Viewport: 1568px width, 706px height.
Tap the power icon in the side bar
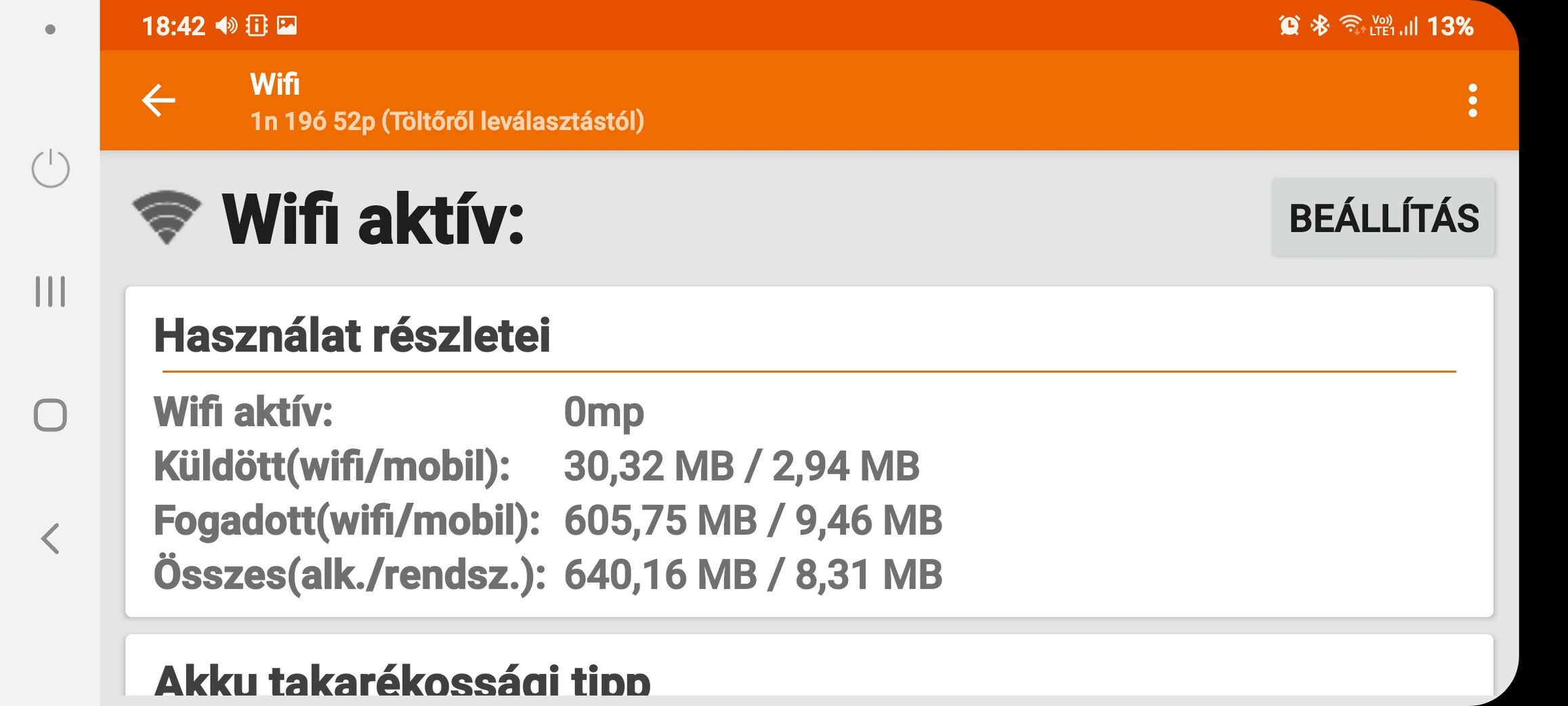pos(50,169)
